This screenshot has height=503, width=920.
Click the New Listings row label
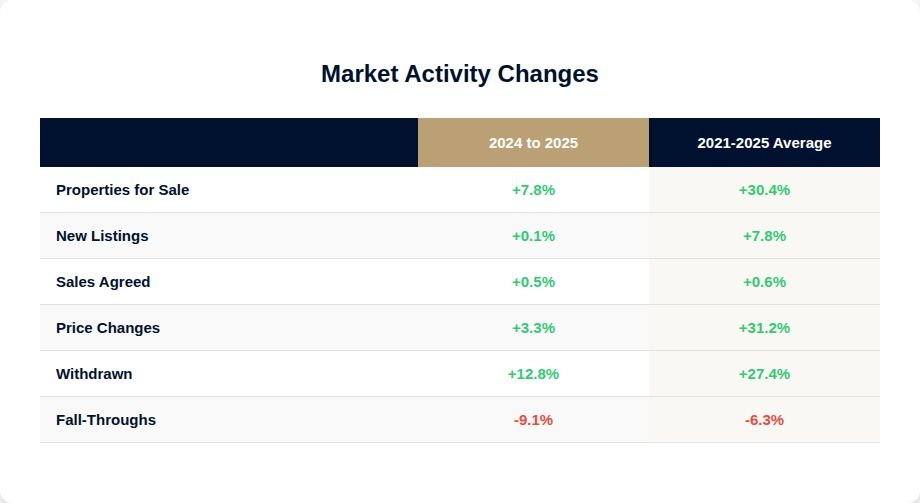(x=102, y=236)
